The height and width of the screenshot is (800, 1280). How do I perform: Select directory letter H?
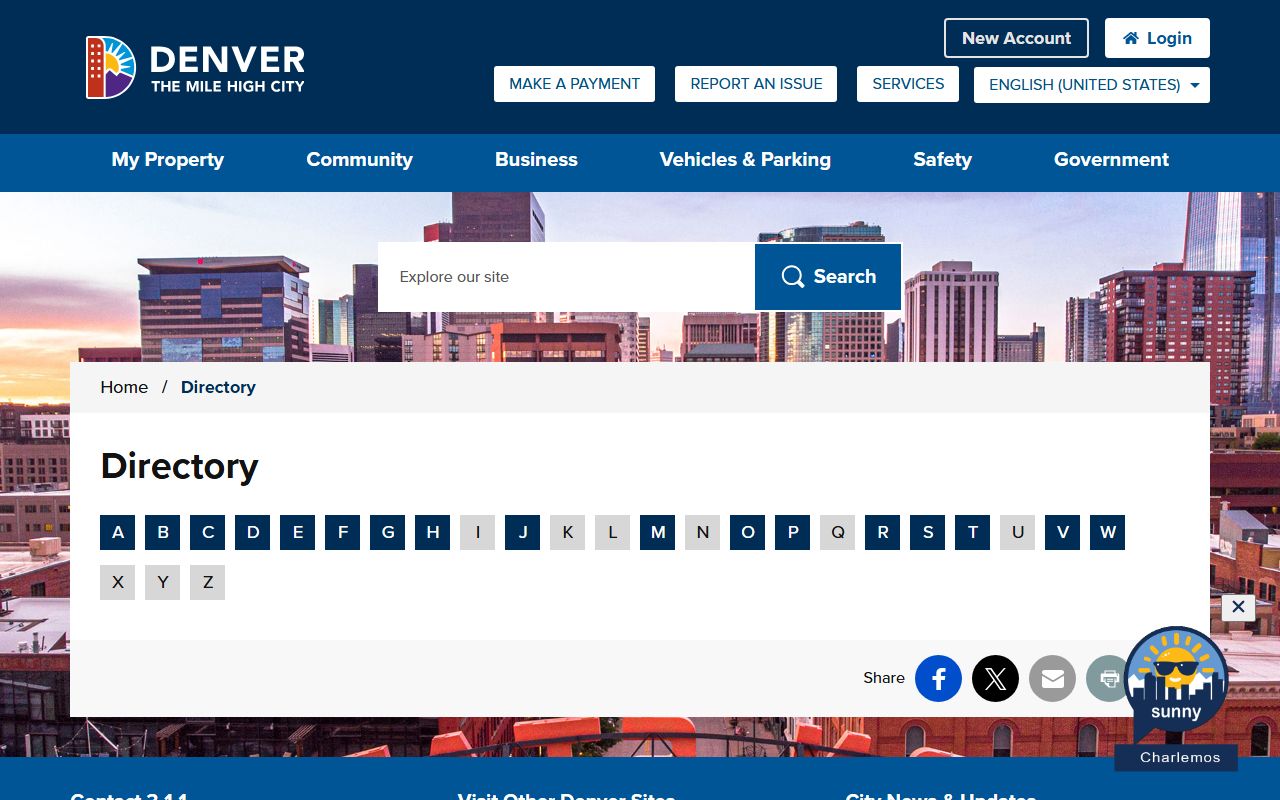click(432, 532)
